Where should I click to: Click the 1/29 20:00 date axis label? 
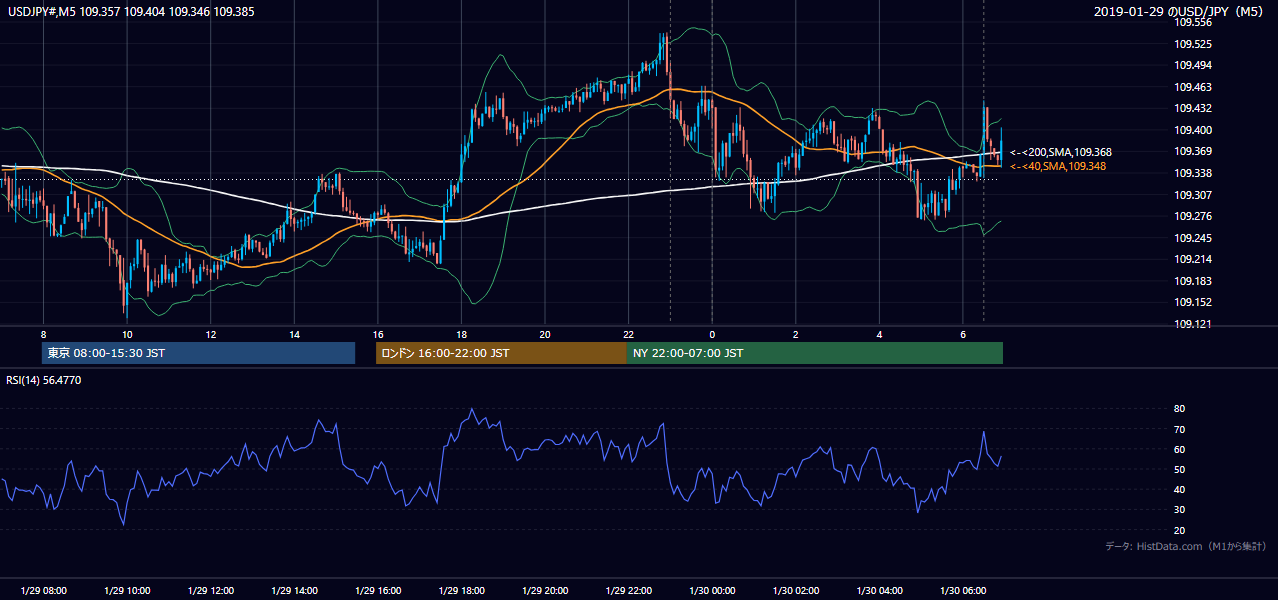(x=544, y=590)
